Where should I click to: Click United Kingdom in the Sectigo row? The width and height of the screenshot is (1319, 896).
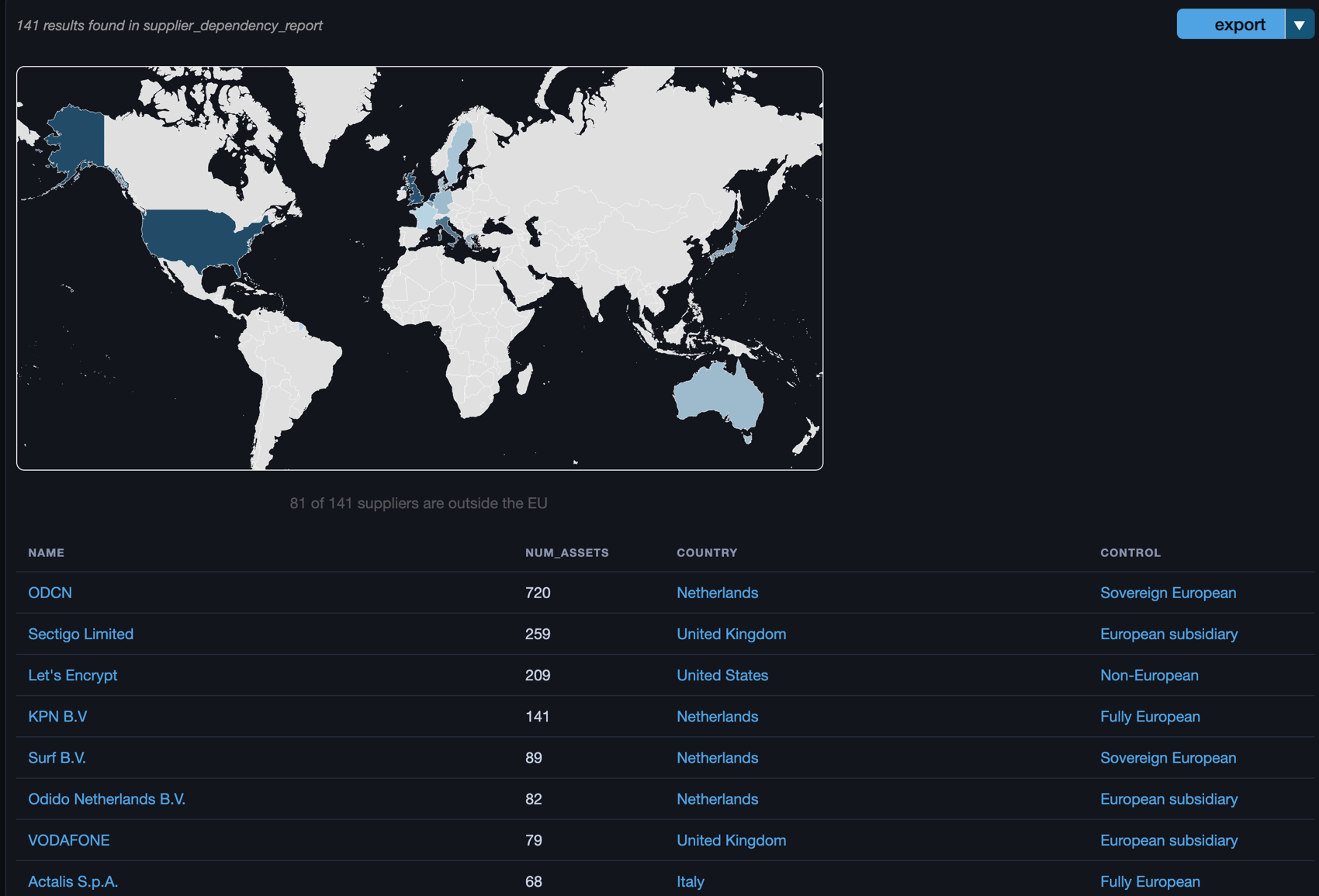coord(731,634)
